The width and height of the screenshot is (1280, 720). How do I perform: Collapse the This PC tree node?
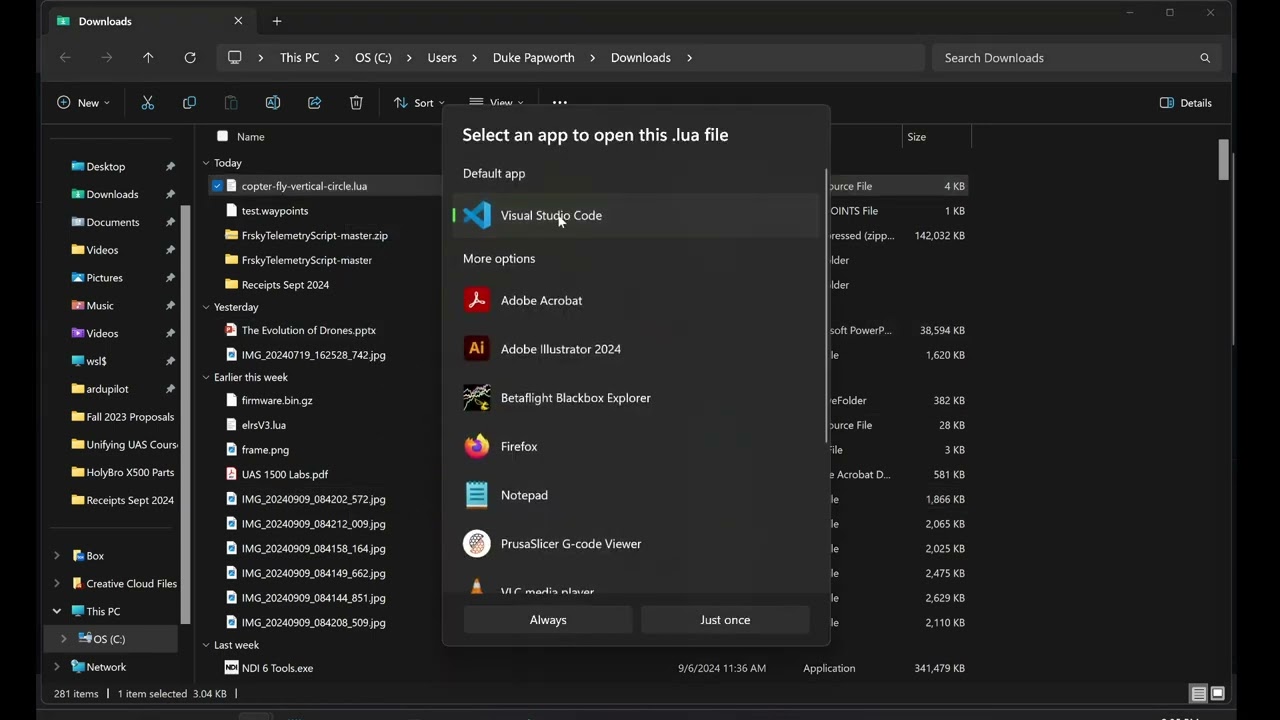(56, 611)
